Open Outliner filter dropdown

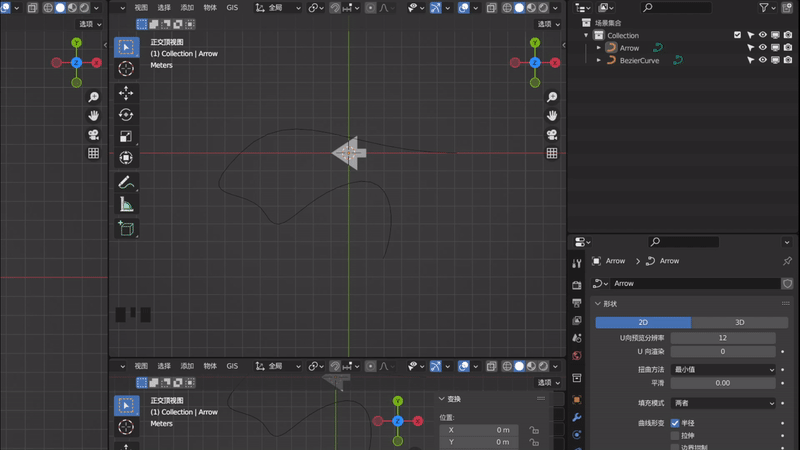click(767, 8)
